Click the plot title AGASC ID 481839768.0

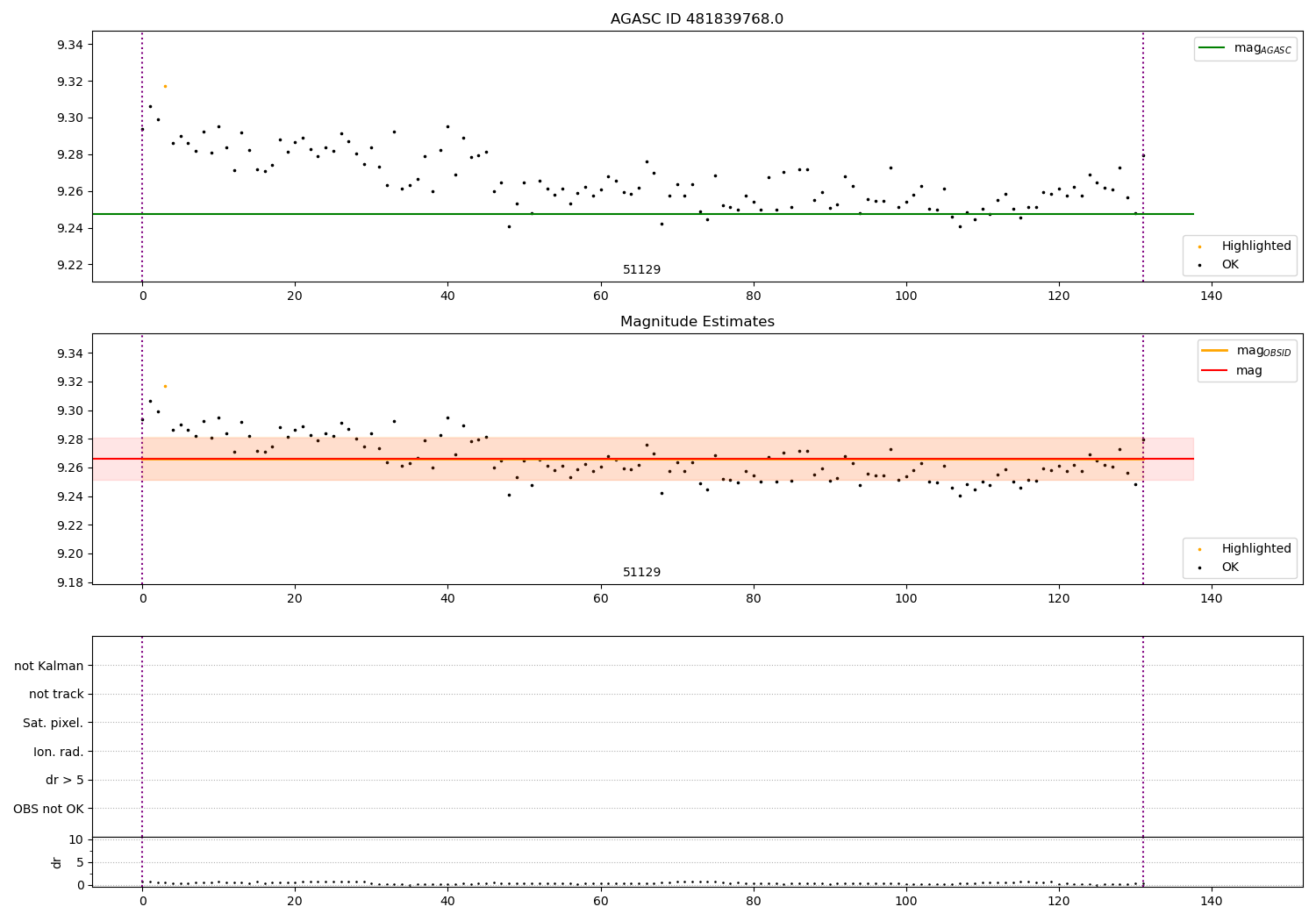click(697, 19)
